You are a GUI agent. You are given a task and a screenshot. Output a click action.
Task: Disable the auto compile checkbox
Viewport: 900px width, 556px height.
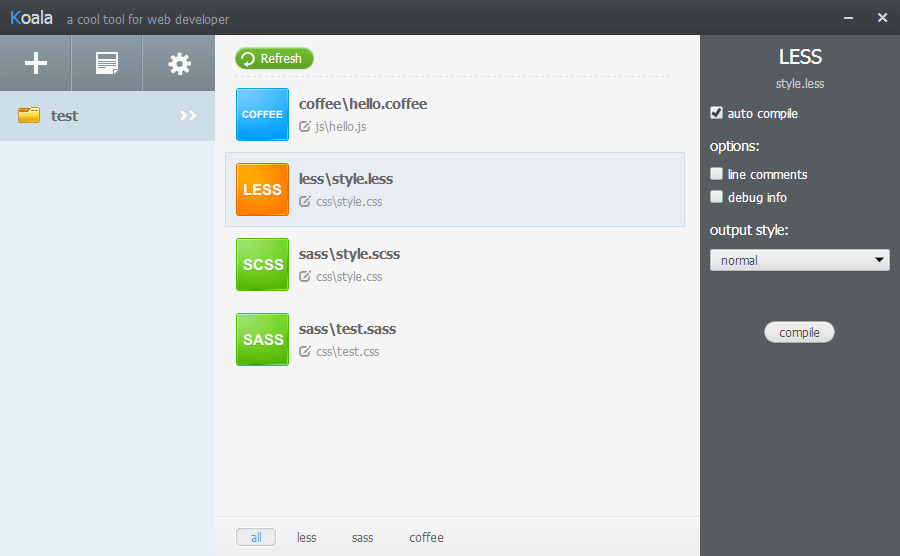(716, 113)
